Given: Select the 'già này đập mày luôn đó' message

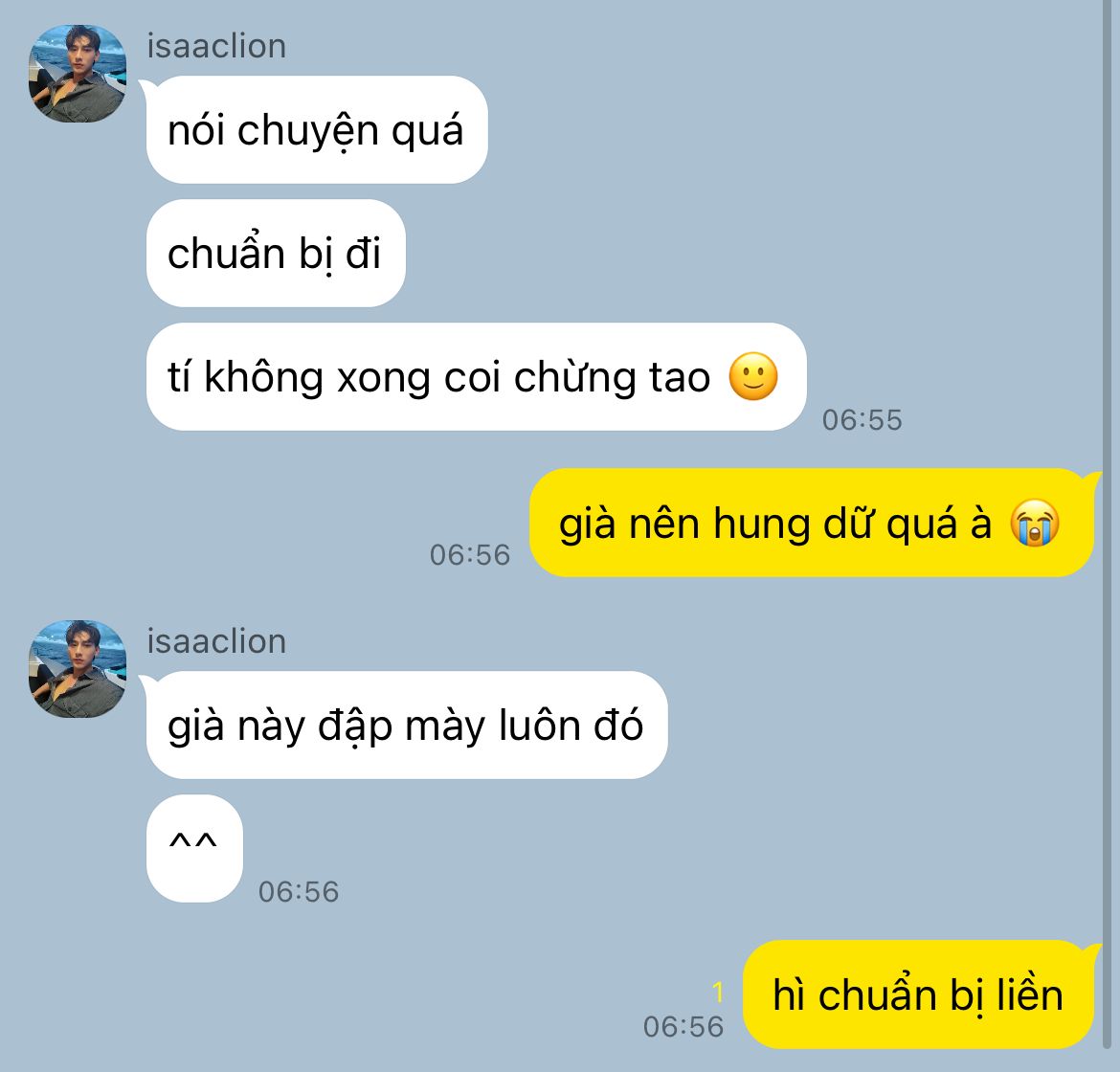Looking at the screenshot, I should 407,725.
